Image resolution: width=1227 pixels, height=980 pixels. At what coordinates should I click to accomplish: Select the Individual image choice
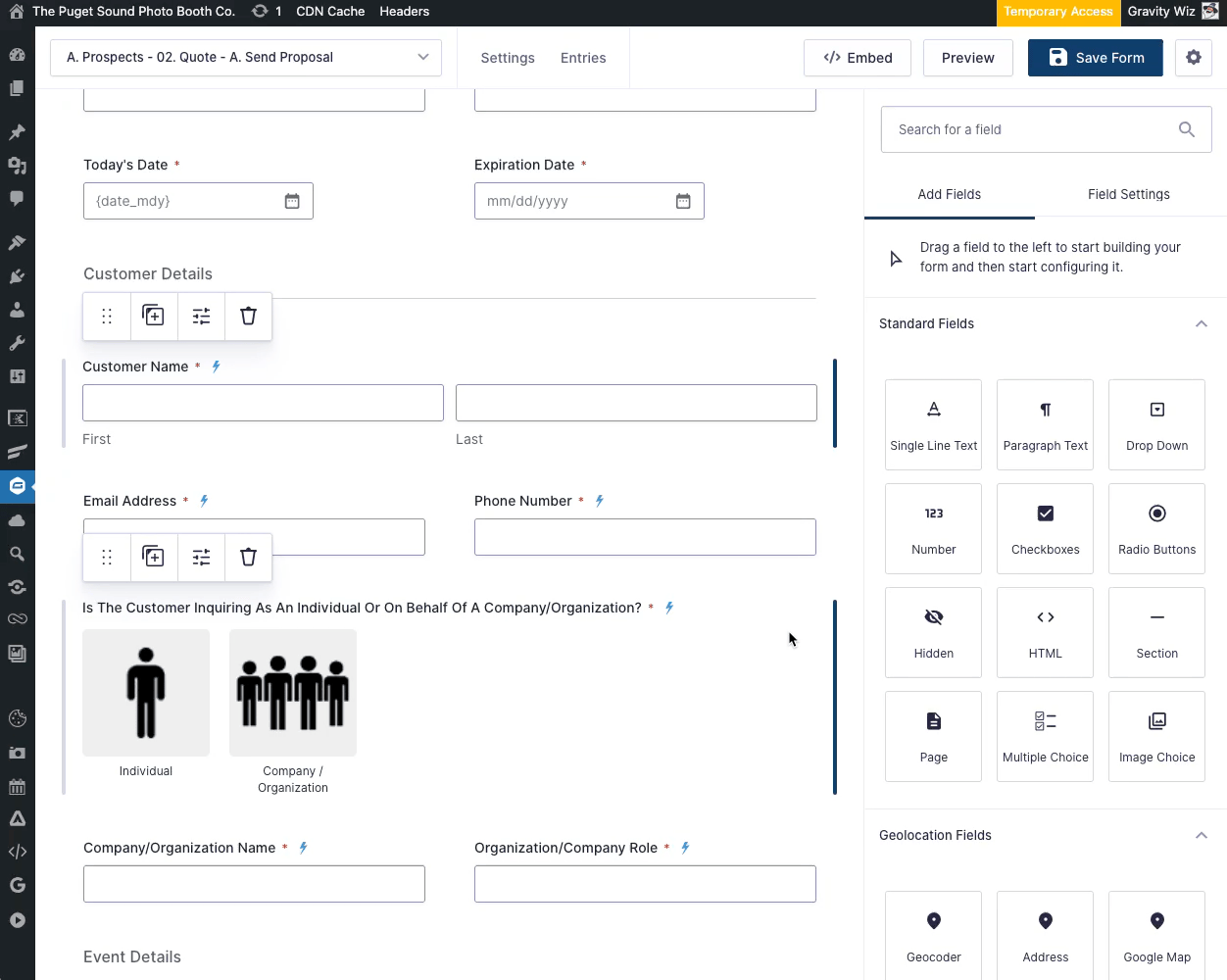pyautogui.click(x=146, y=693)
